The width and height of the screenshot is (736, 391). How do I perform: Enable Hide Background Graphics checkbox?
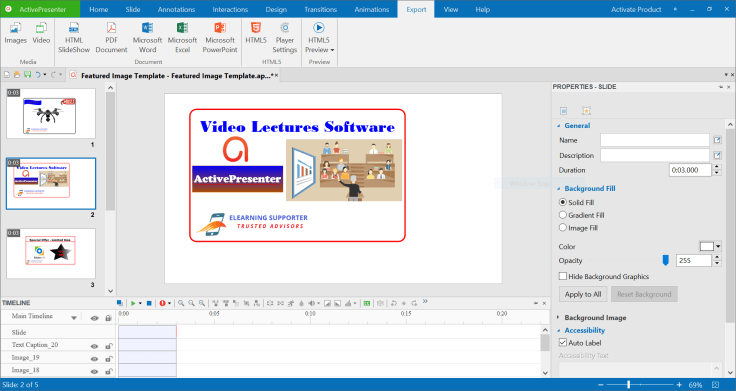pos(563,276)
